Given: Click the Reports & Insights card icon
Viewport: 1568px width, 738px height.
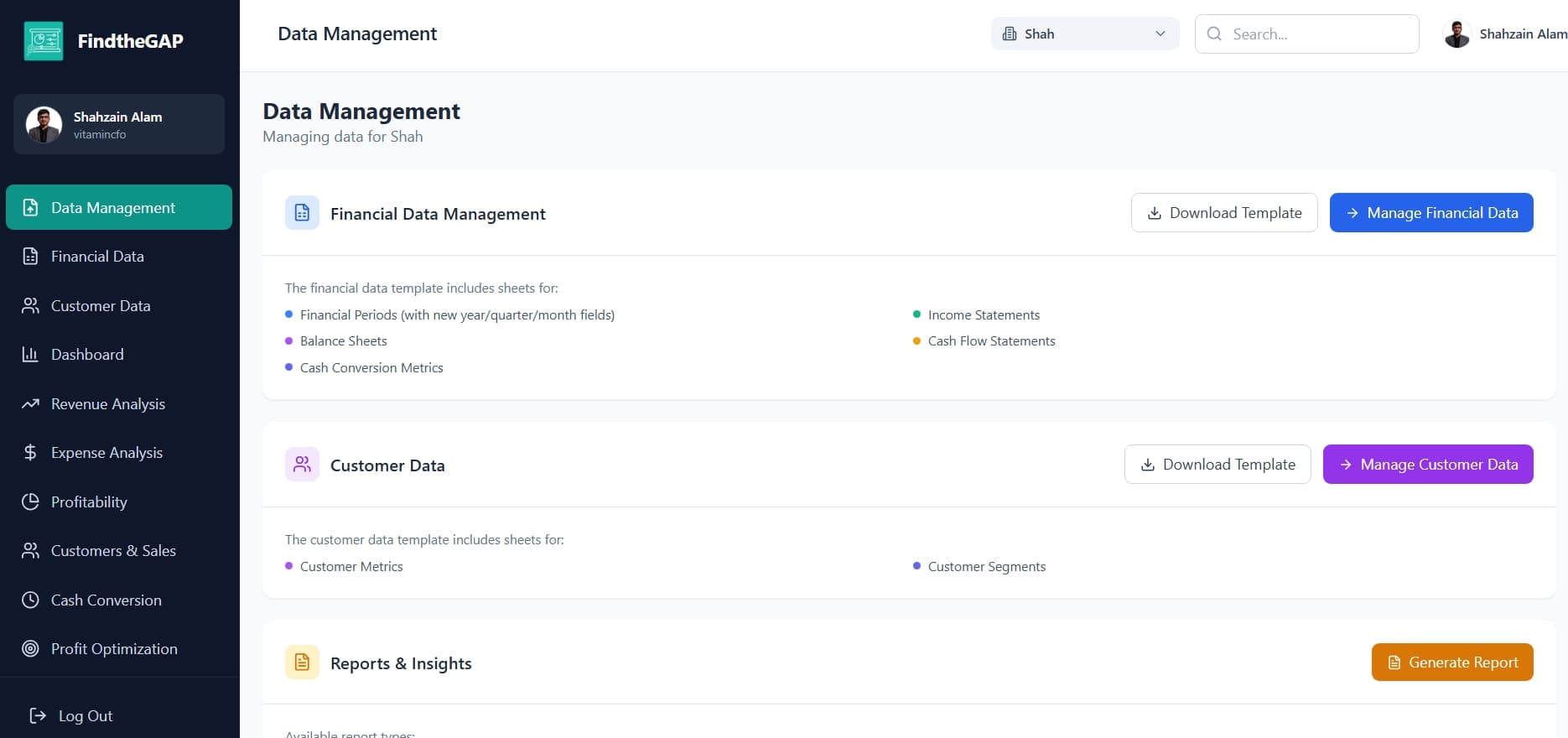Looking at the screenshot, I should pos(302,663).
